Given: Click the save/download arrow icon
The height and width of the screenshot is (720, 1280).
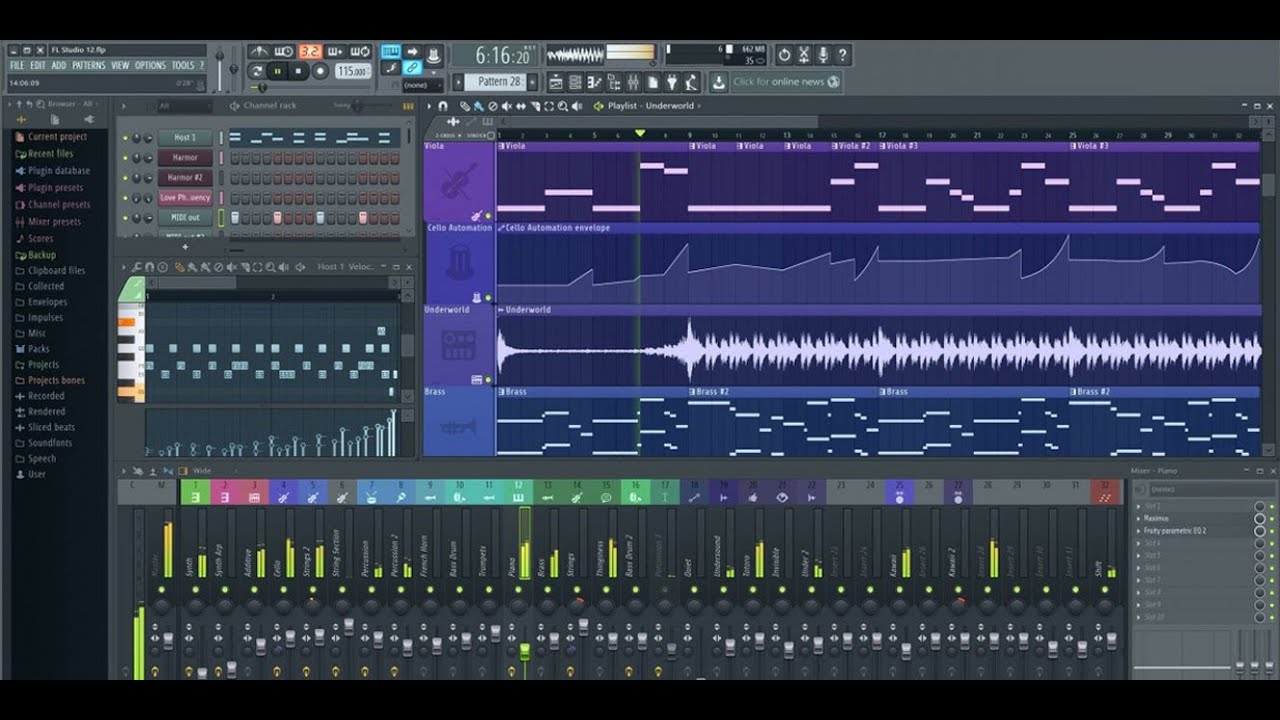Looking at the screenshot, I should click(718, 82).
